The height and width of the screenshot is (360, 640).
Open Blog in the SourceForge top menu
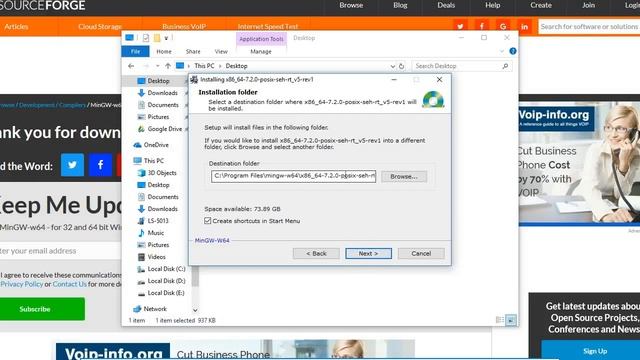click(x=400, y=5)
